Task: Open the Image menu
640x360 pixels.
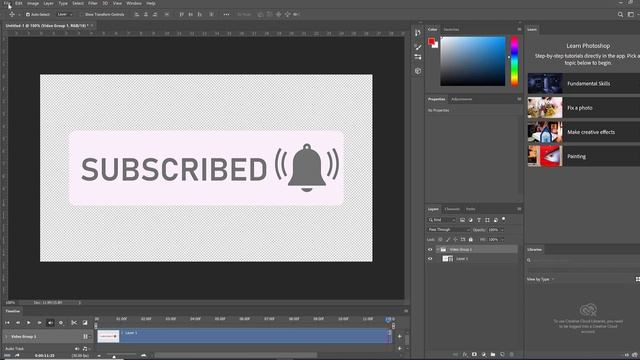Action: [x=33, y=3]
